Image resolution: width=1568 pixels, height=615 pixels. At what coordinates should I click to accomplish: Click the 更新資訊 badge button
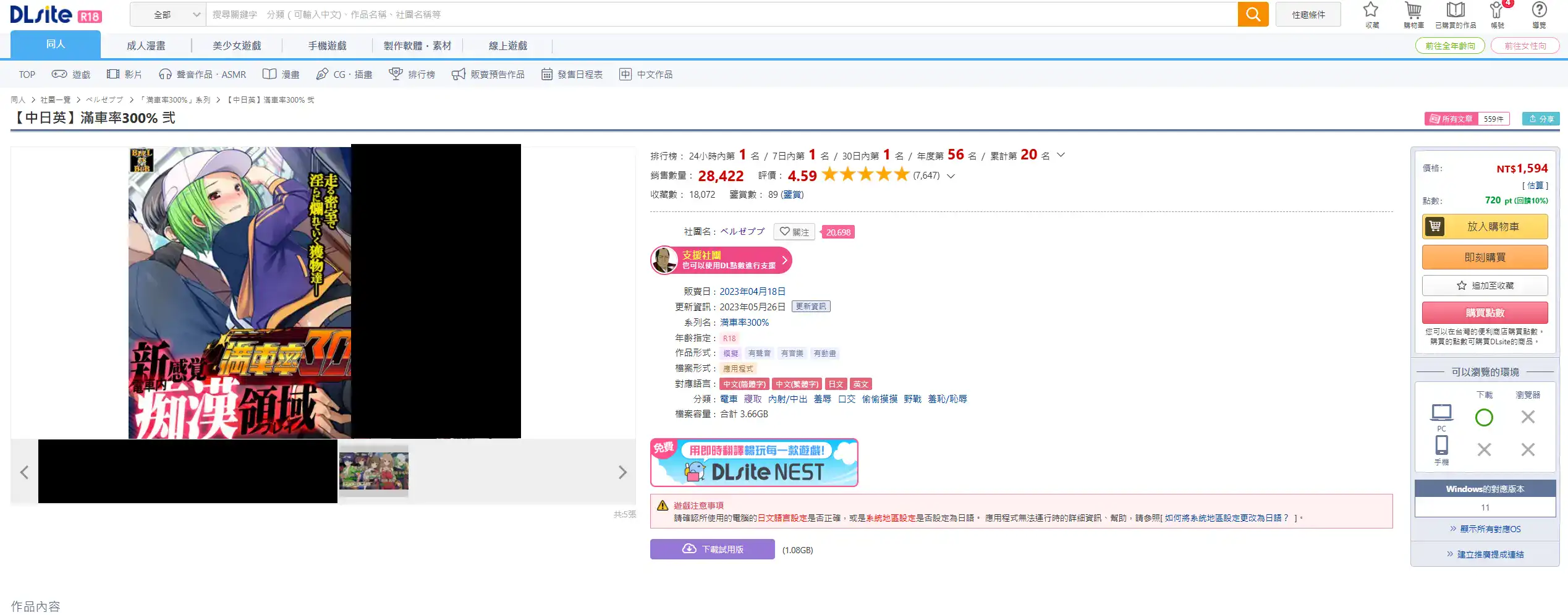pos(811,307)
